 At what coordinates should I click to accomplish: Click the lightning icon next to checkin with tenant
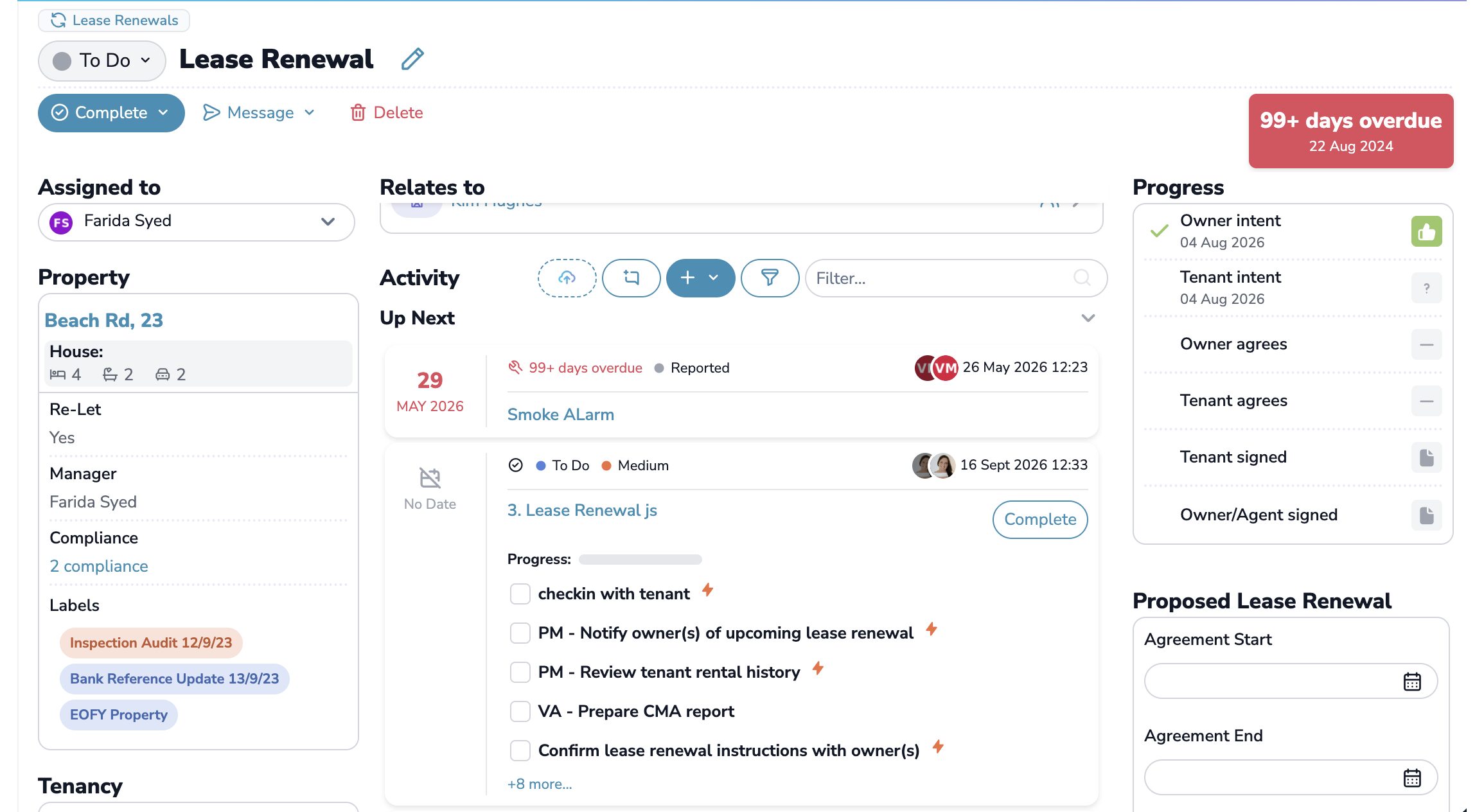(x=707, y=590)
